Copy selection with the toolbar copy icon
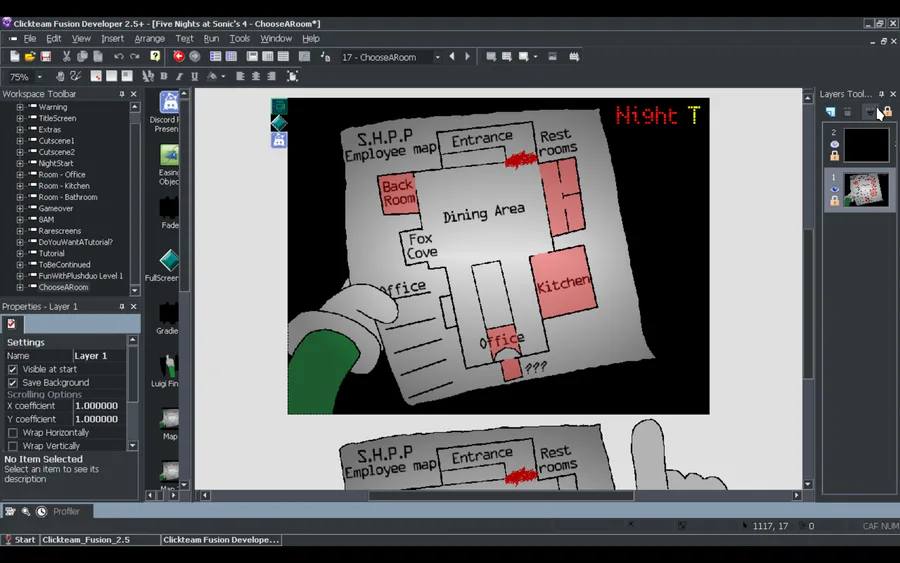 [82, 56]
